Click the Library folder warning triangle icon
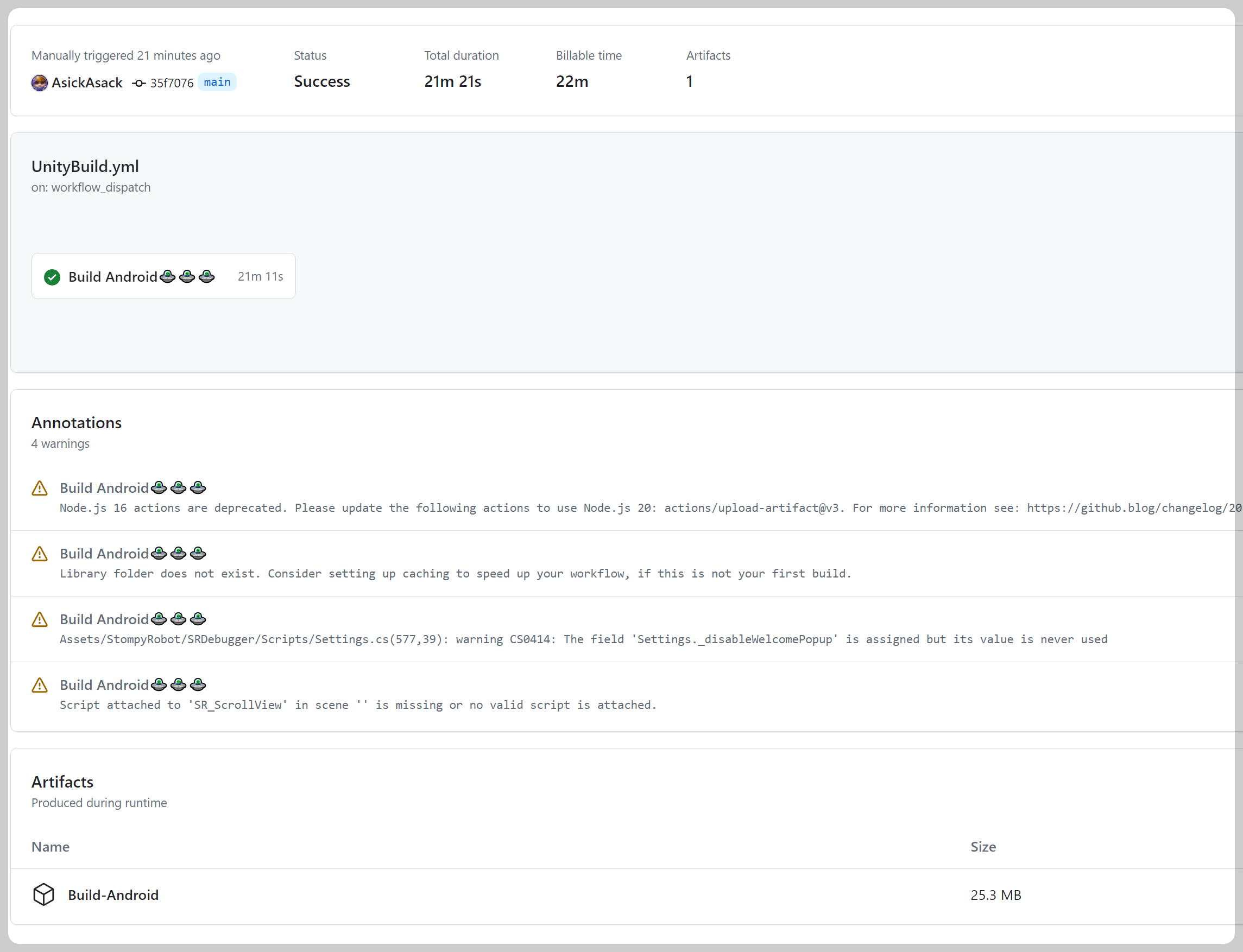This screenshot has width=1243, height=952. (40, 554)
